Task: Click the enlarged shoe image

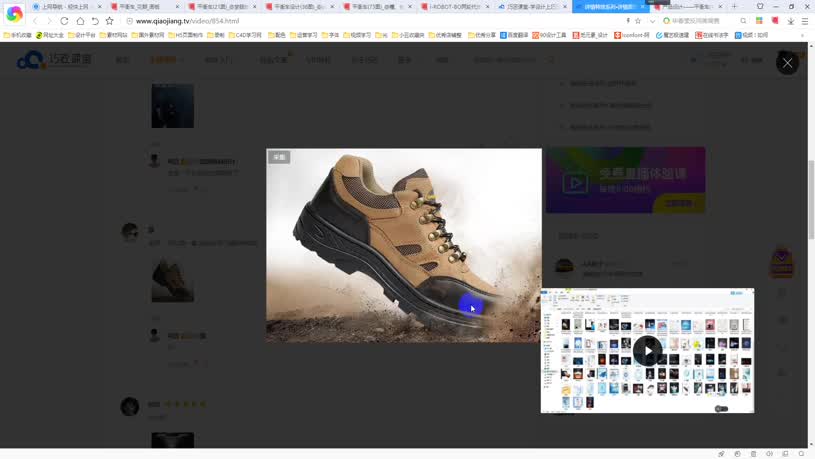Action: 403,245
